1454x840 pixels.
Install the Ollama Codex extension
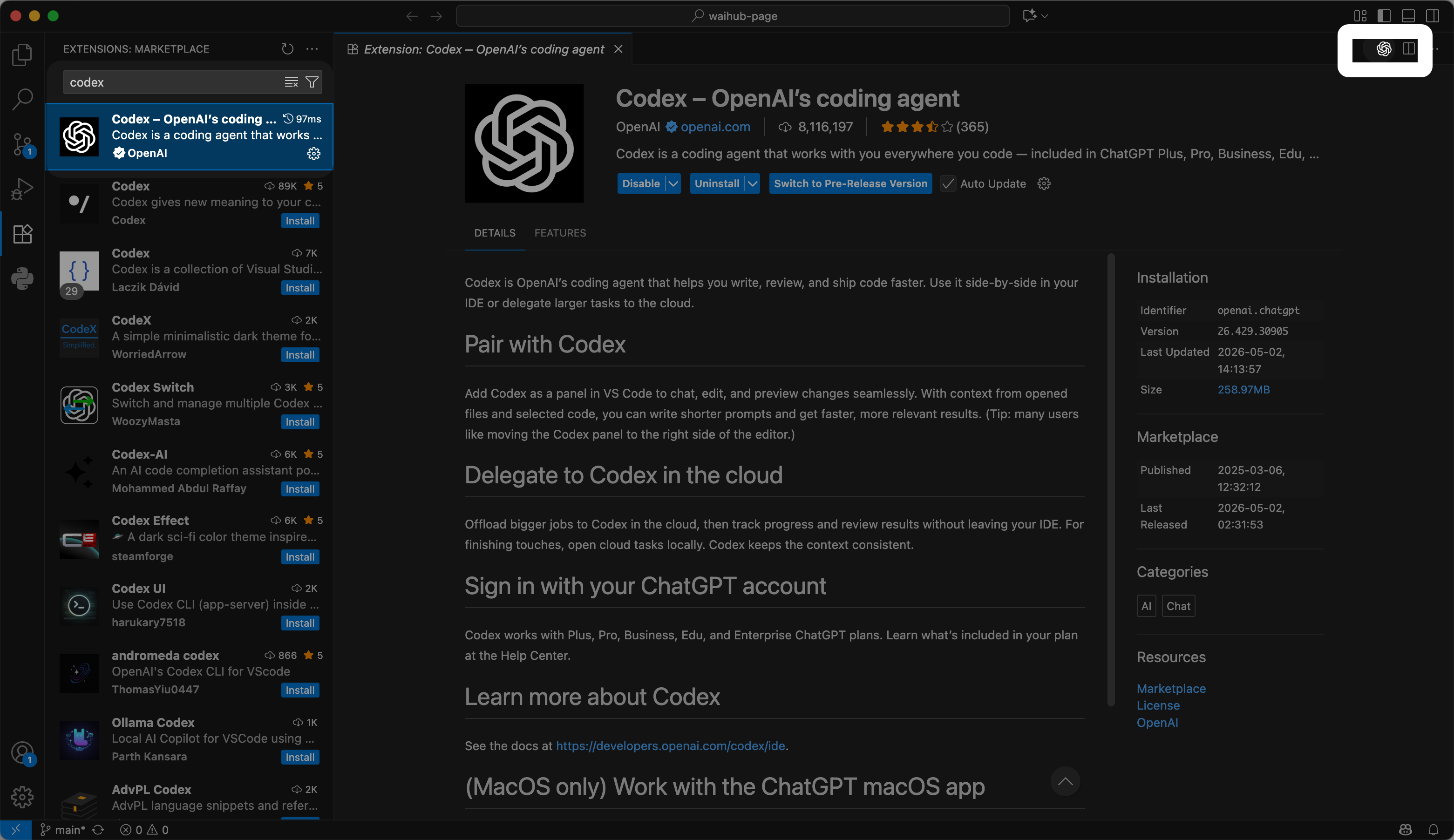300,757
